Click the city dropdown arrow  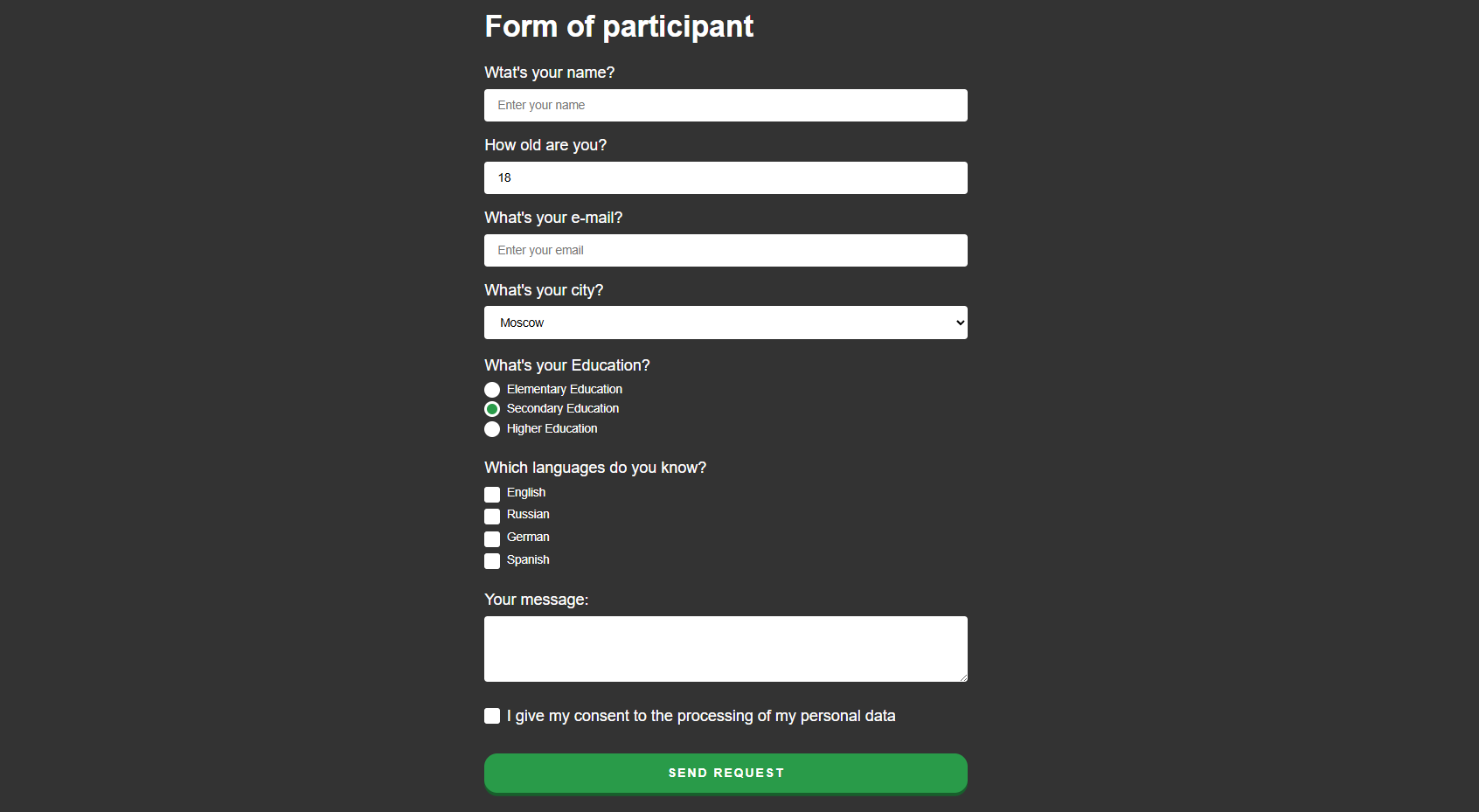click(960, 323)
